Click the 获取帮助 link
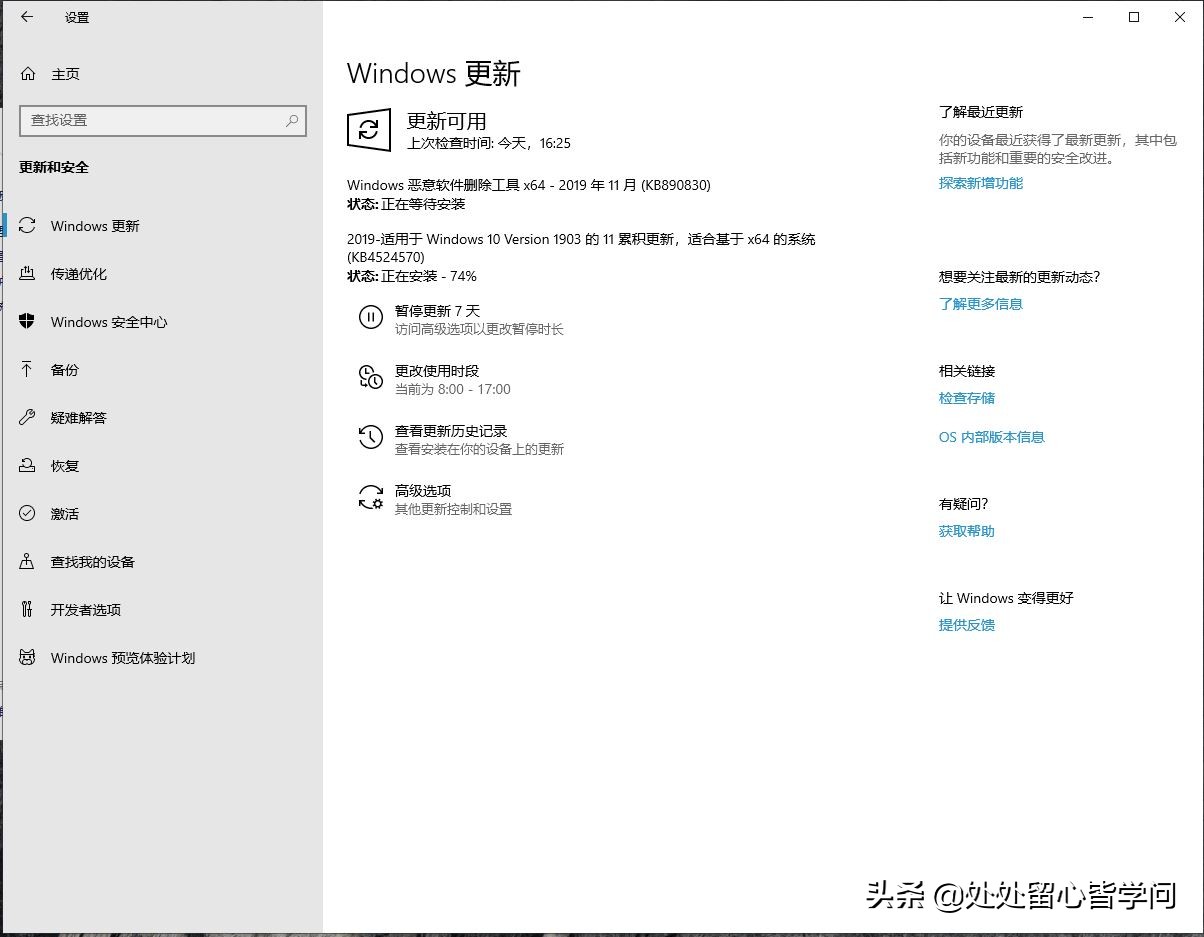 965,531
